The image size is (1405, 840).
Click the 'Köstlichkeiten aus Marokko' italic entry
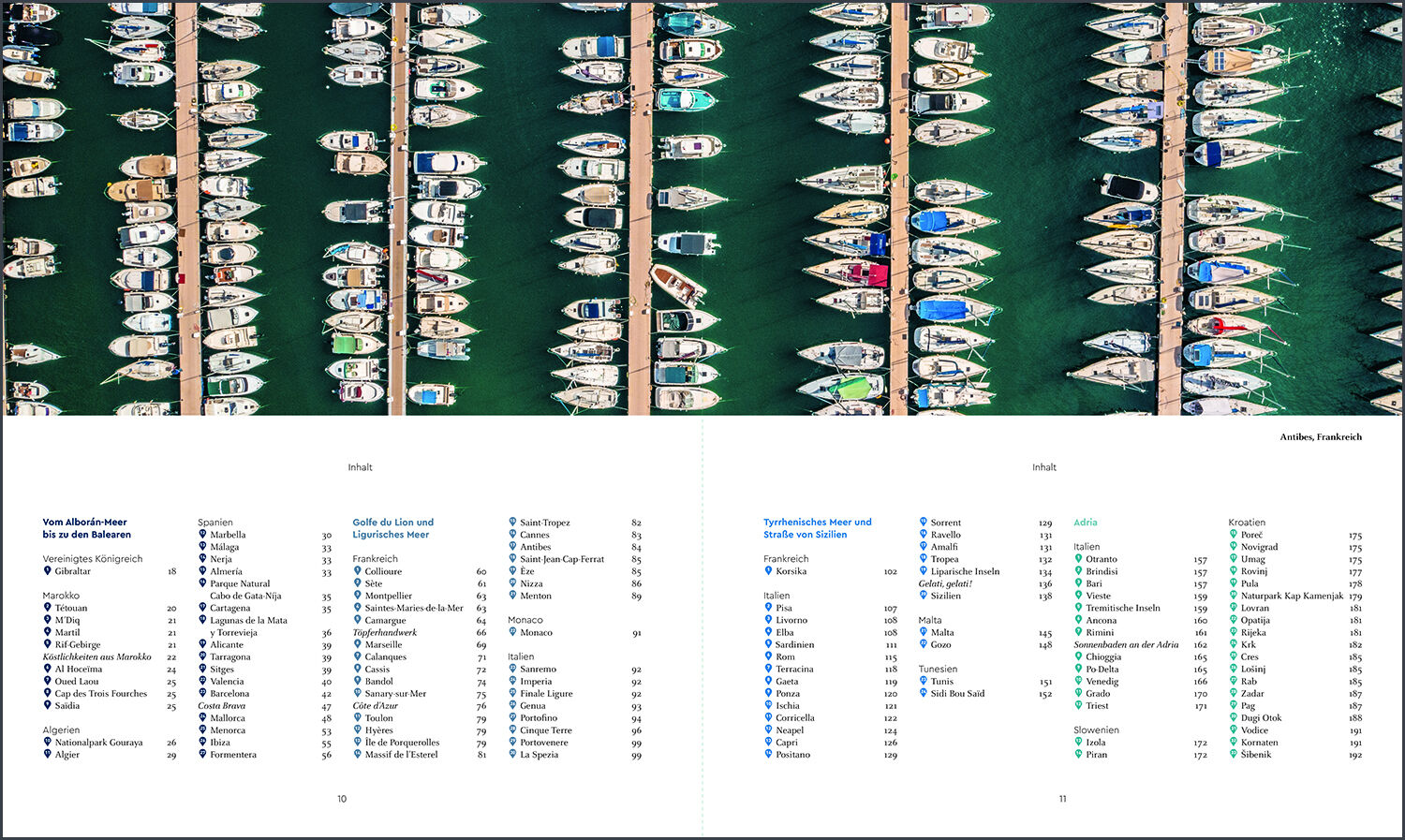(96, 656)
